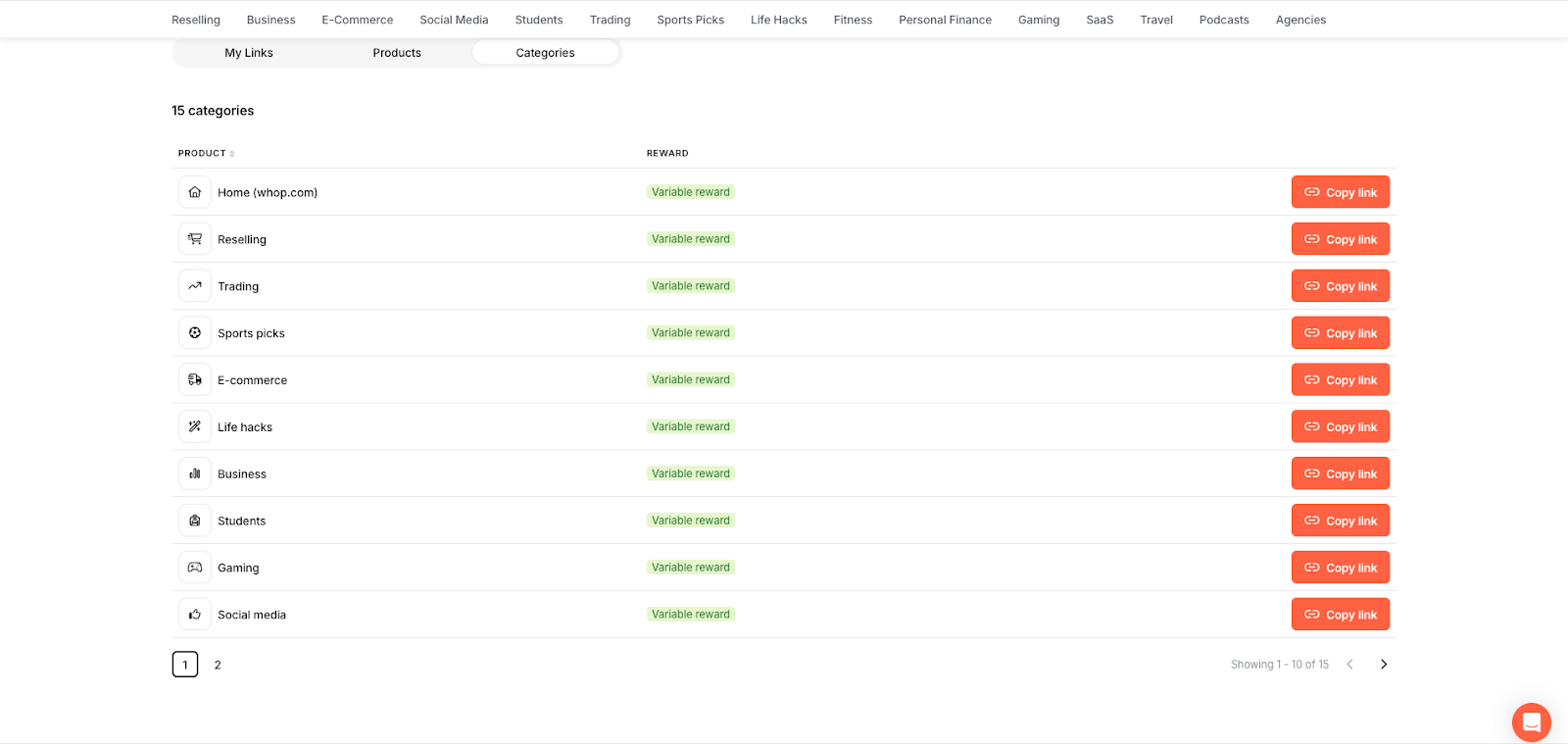Image resolution: width=1568 pixels, height=744 pixels.
Task: Open Travel in the top navigation
Action: tap(1156, 20)
